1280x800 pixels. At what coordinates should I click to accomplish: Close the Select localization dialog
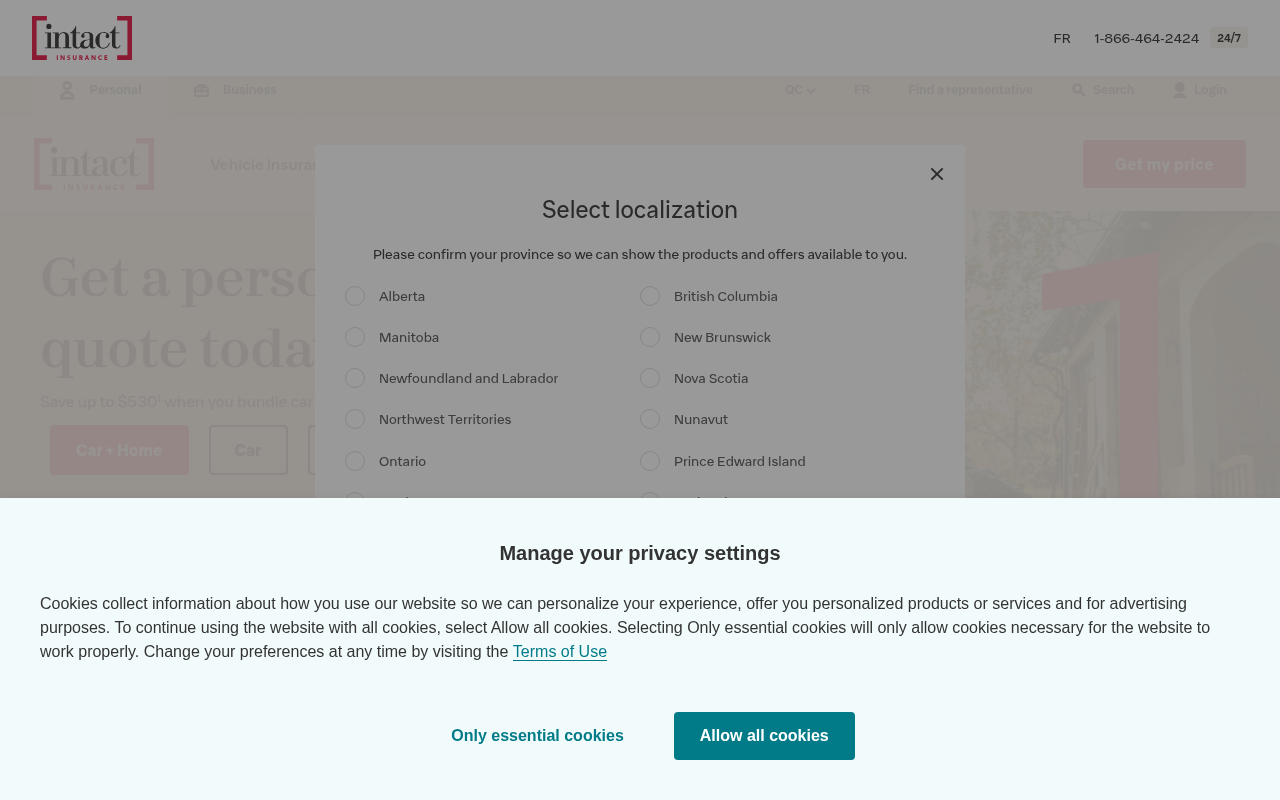point(937,174)
